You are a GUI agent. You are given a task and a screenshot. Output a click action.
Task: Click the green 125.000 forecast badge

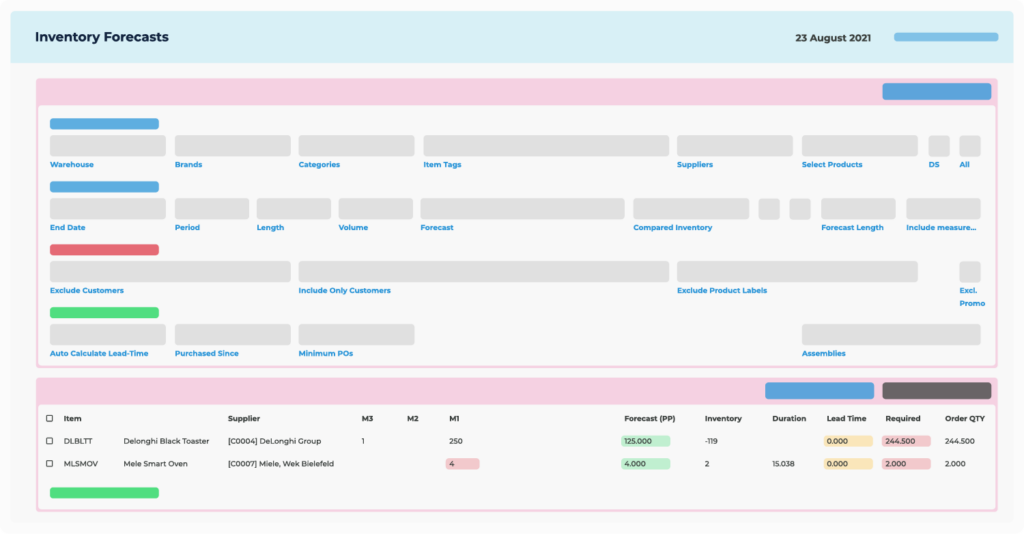(x=645, y=441)
